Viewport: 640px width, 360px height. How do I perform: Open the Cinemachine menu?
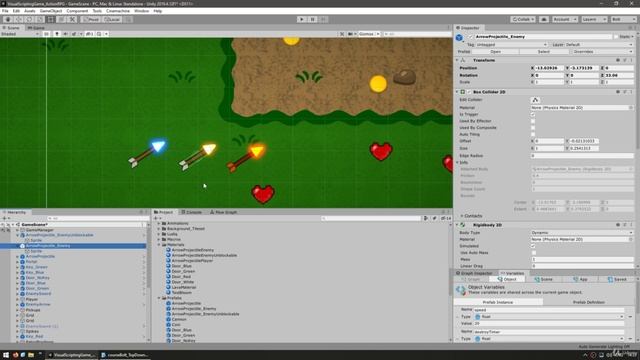point(118,11)
